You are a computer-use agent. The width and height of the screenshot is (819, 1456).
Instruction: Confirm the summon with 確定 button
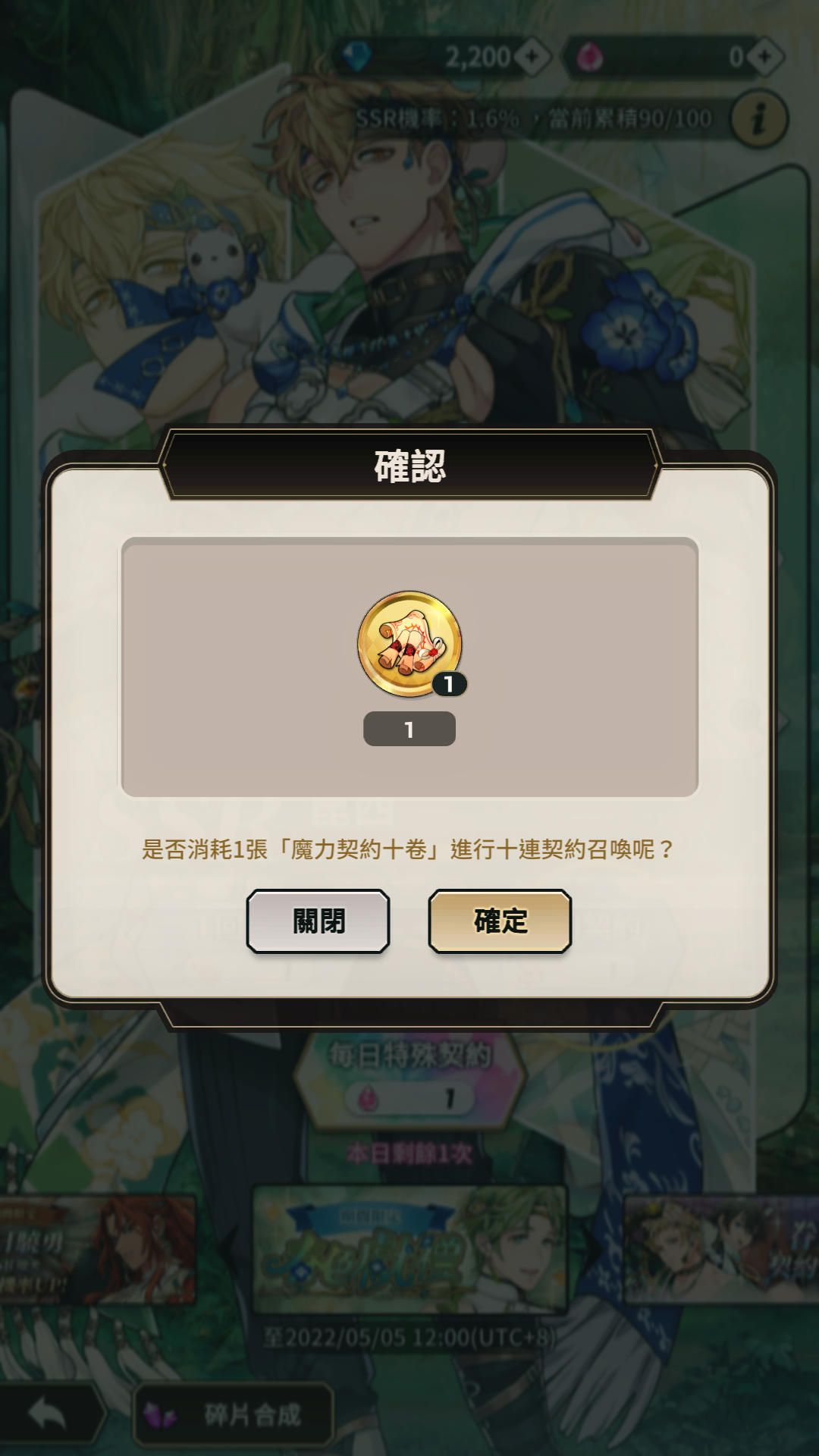click(x=500, y=921)
